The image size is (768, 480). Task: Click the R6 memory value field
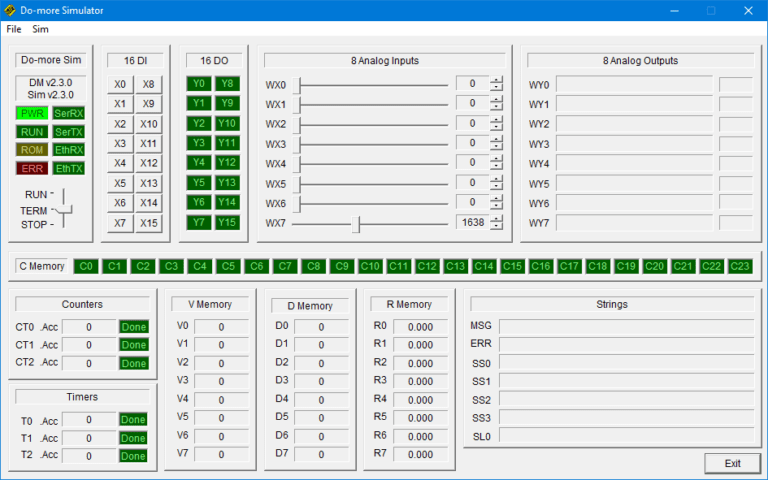(421, 436)
